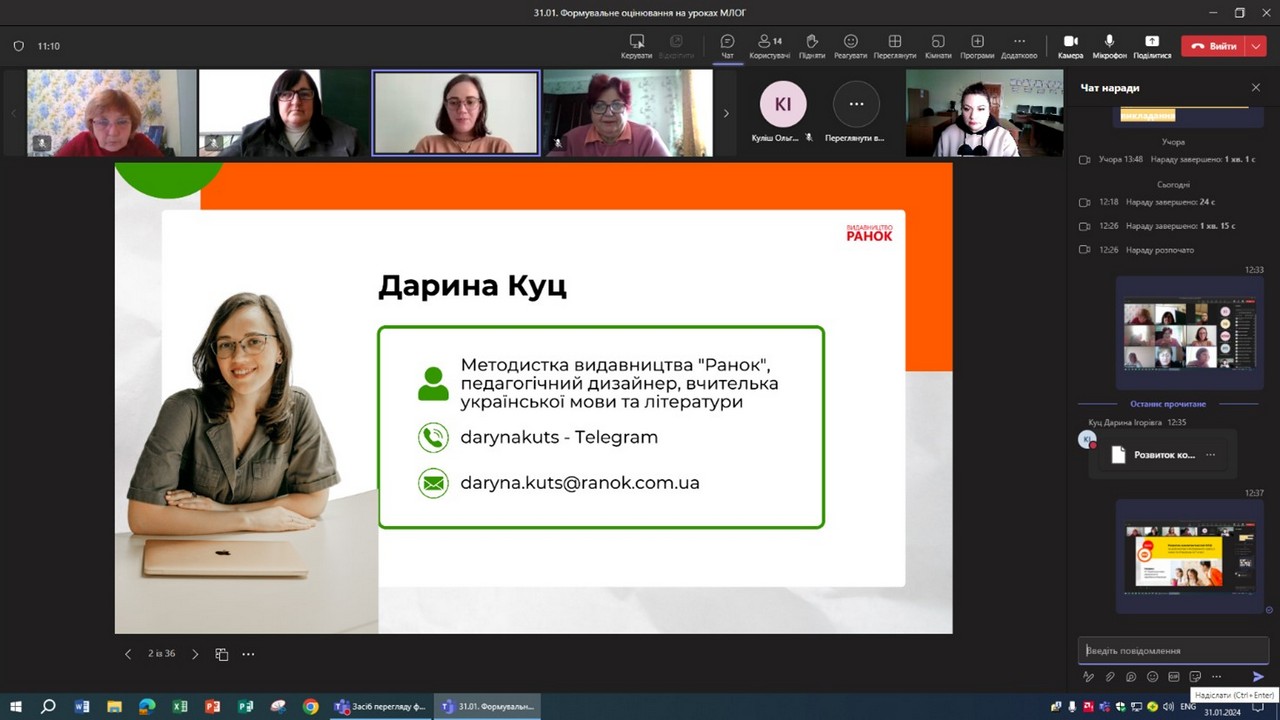The image size is (1280, 720).
Task: Leave the meeting with Вийти
Action: point(1213,46)
